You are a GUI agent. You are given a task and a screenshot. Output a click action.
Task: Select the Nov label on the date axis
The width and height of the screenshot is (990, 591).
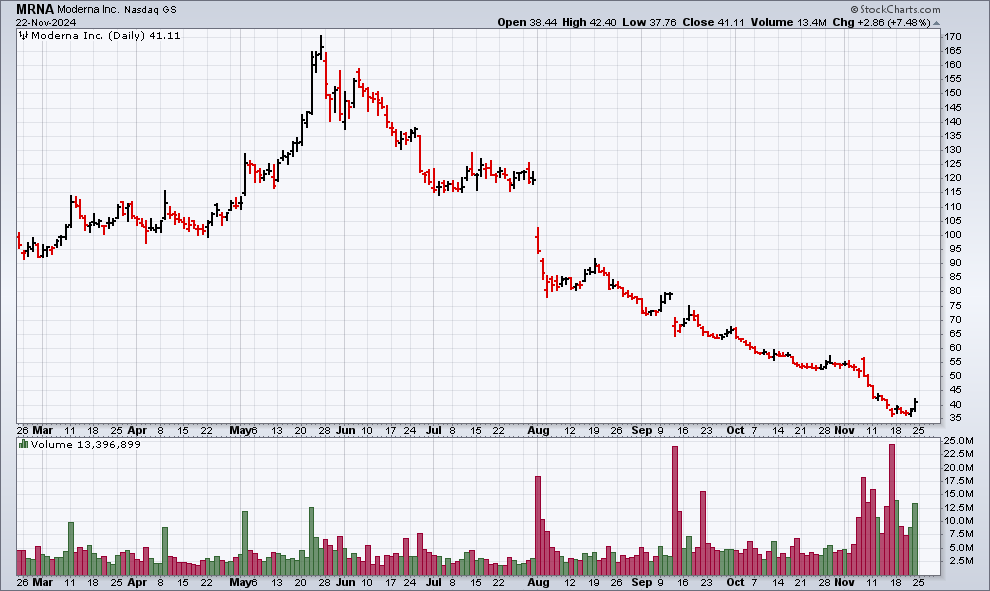(844, 430)
